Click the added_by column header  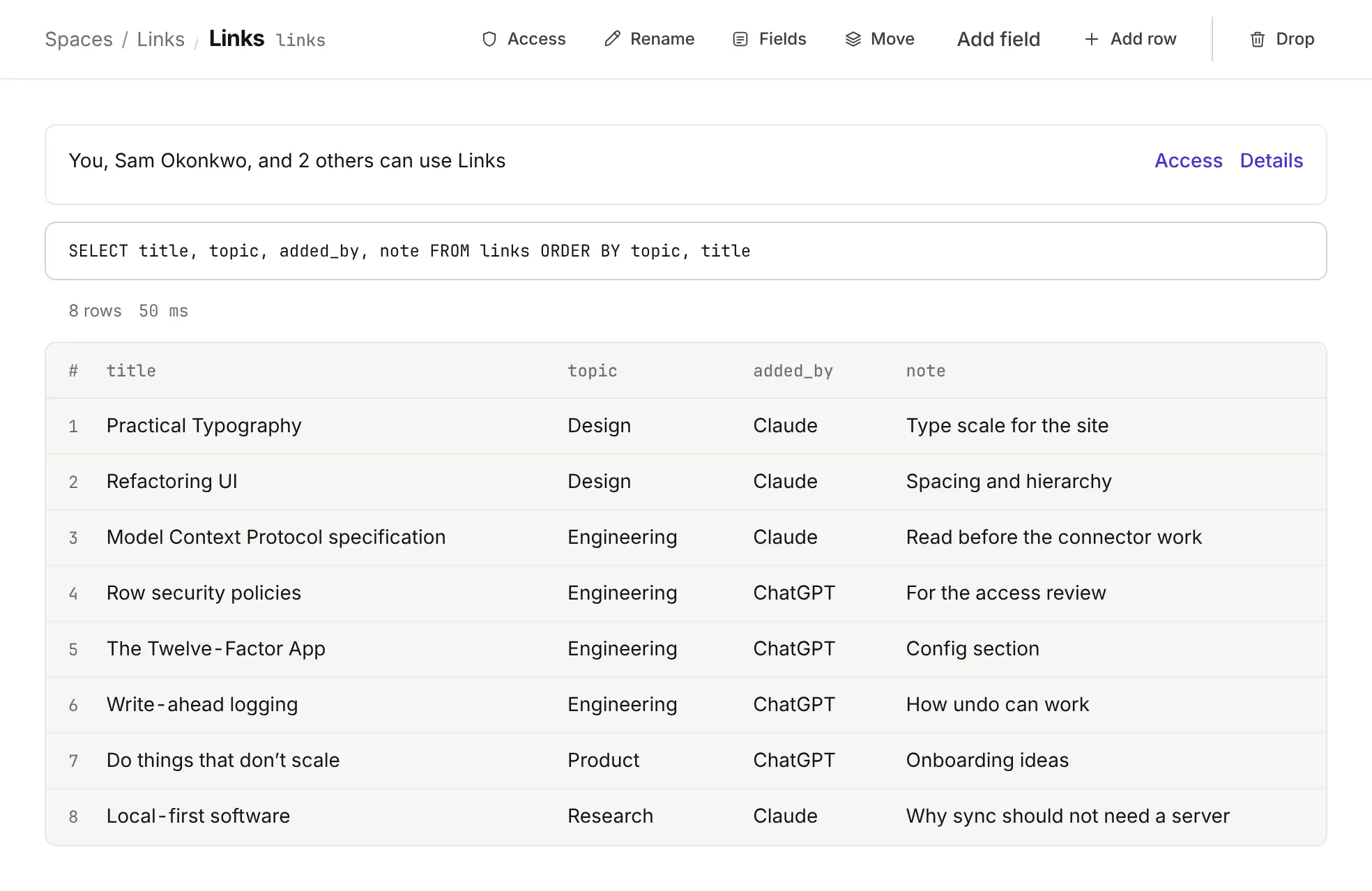point(793,371)
